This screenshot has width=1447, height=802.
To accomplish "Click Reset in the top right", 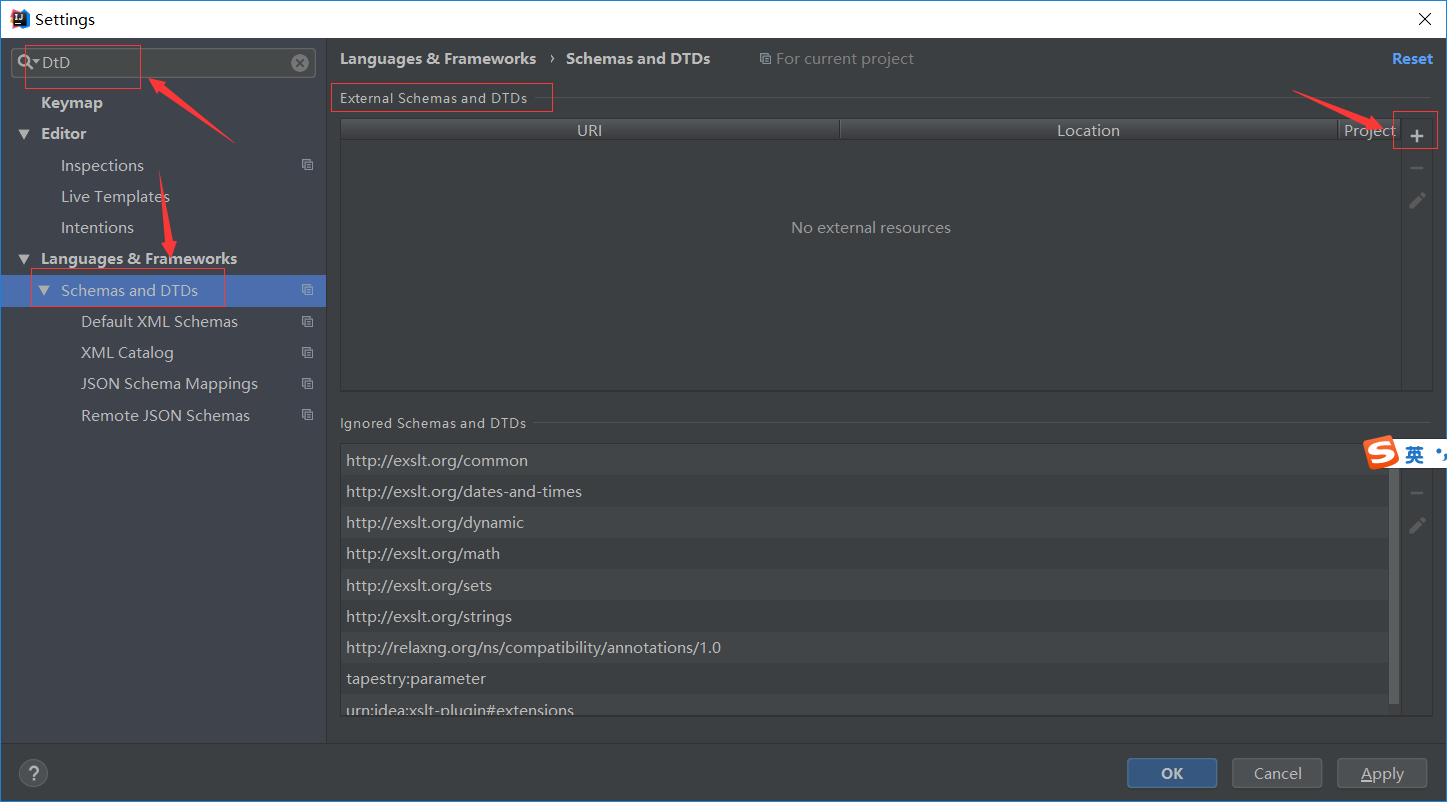I will coord(1412,58).
